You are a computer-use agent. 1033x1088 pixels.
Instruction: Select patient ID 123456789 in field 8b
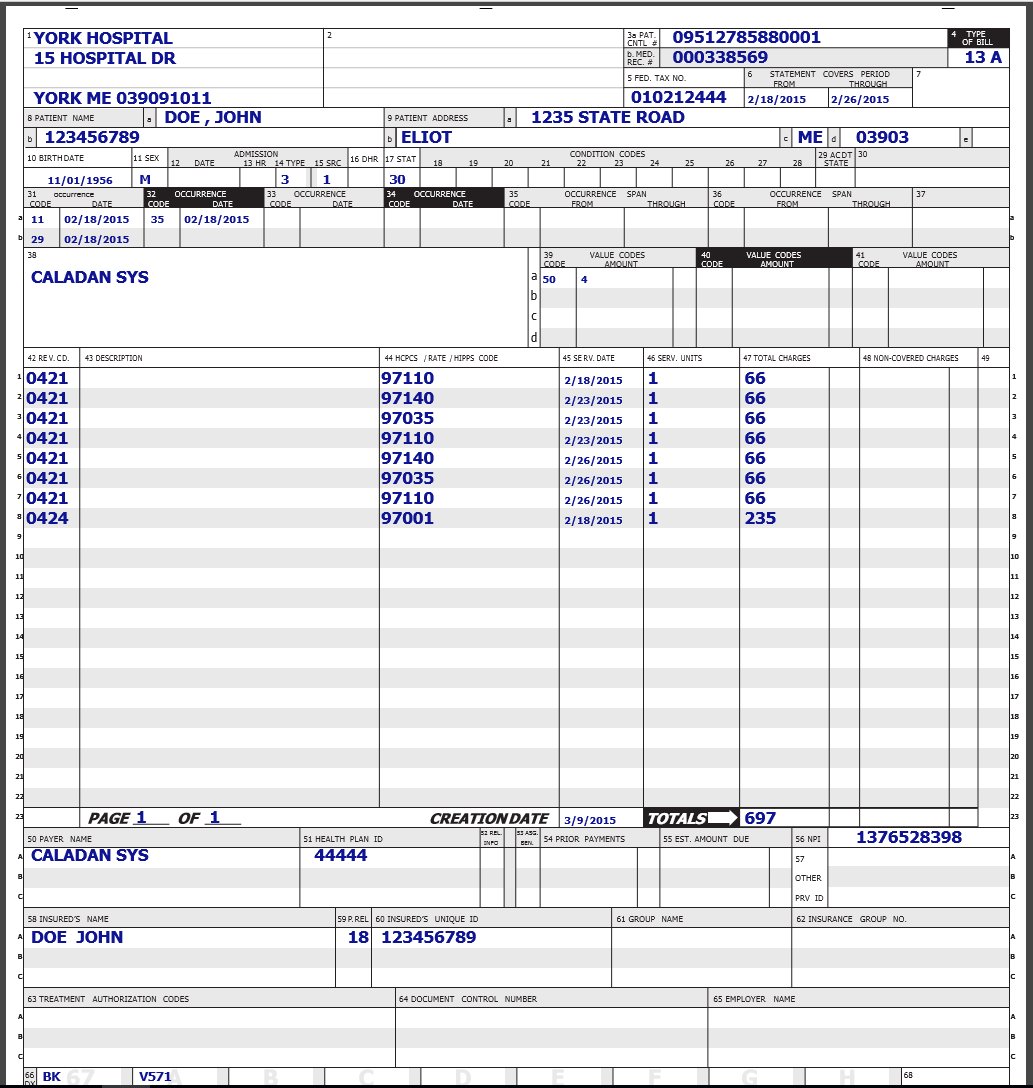[92, 137]
